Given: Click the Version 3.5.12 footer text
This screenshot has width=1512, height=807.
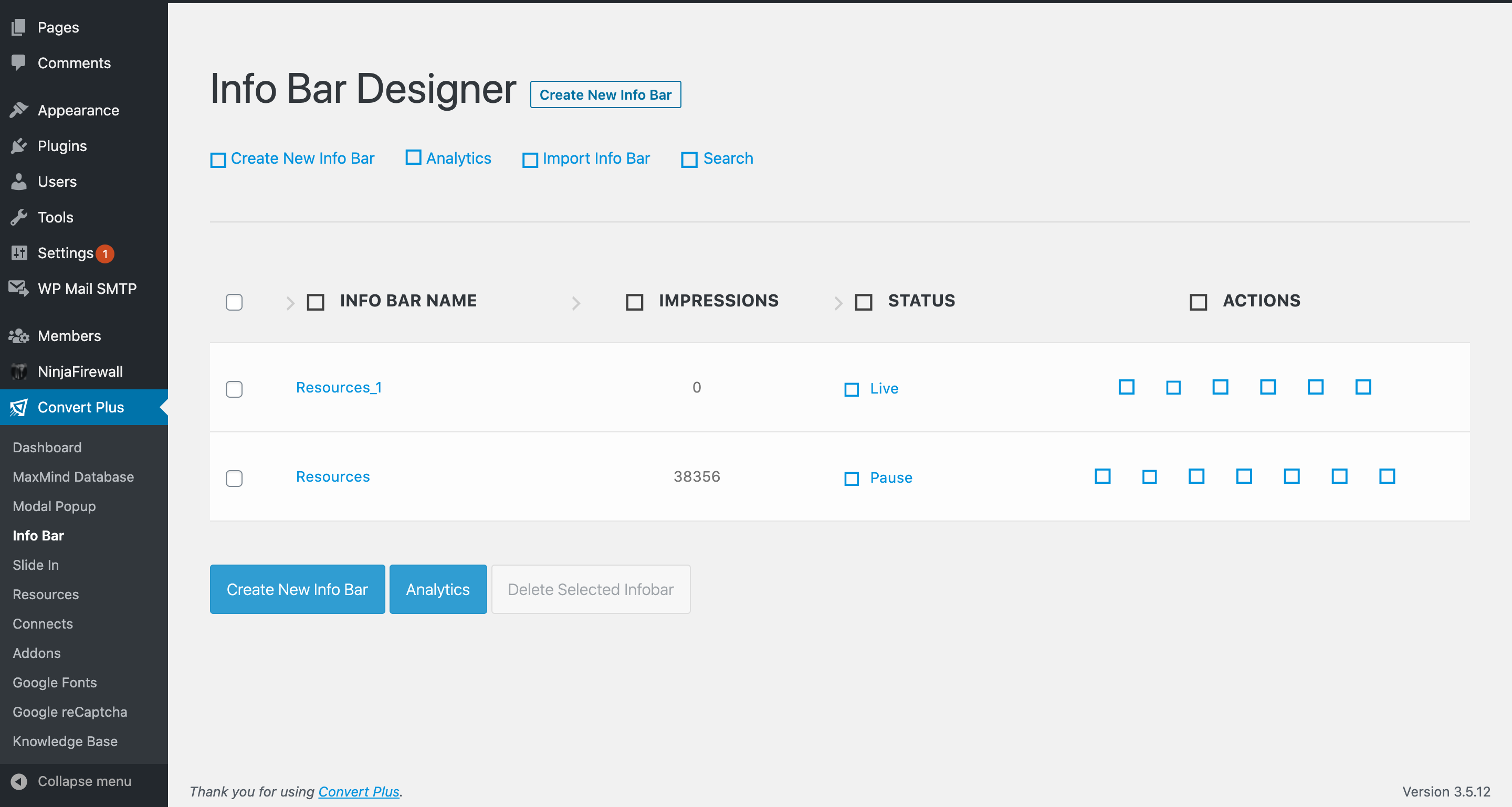Looking at the screenshot, I should point(1446,792).
